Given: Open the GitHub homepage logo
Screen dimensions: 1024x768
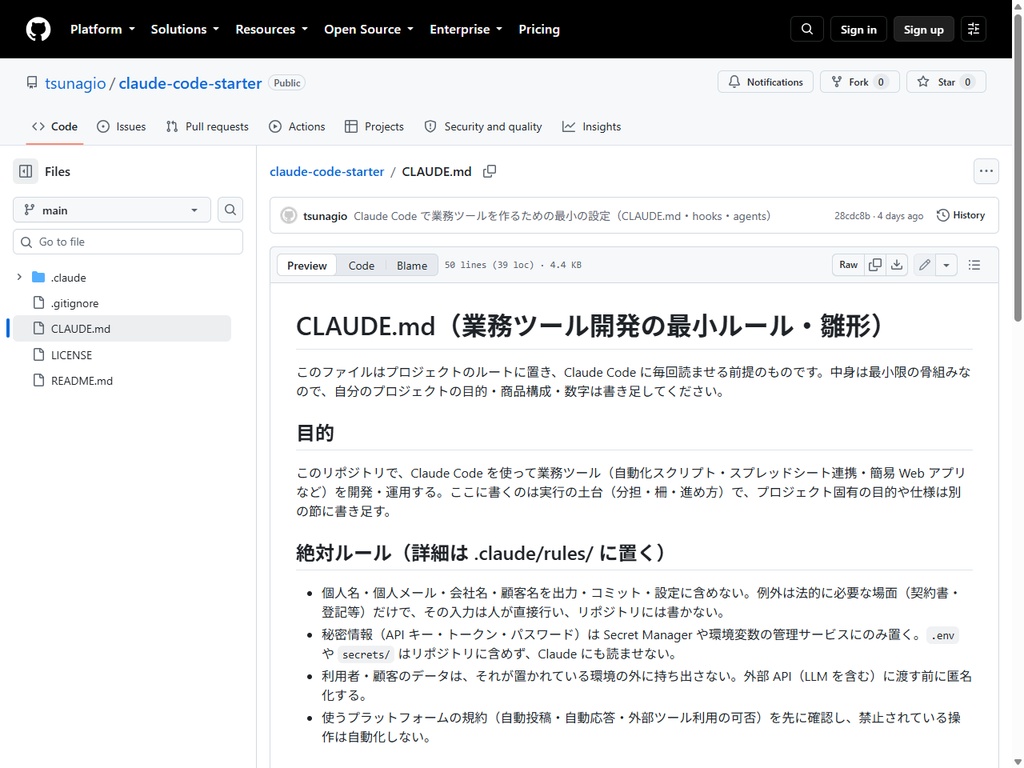Looking at the screenshot, I should pyautogui.click(x=38, y=29).
